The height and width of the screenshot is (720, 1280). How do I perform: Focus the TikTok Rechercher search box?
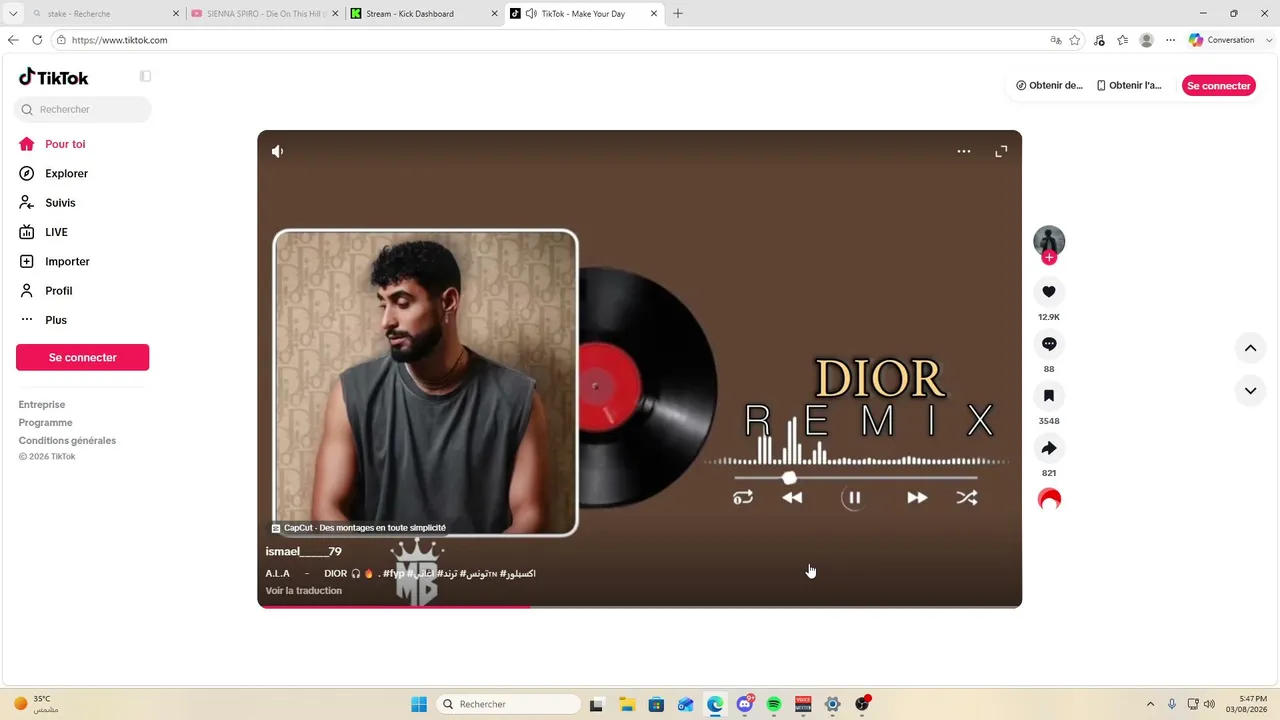click(x=83, y=109)
